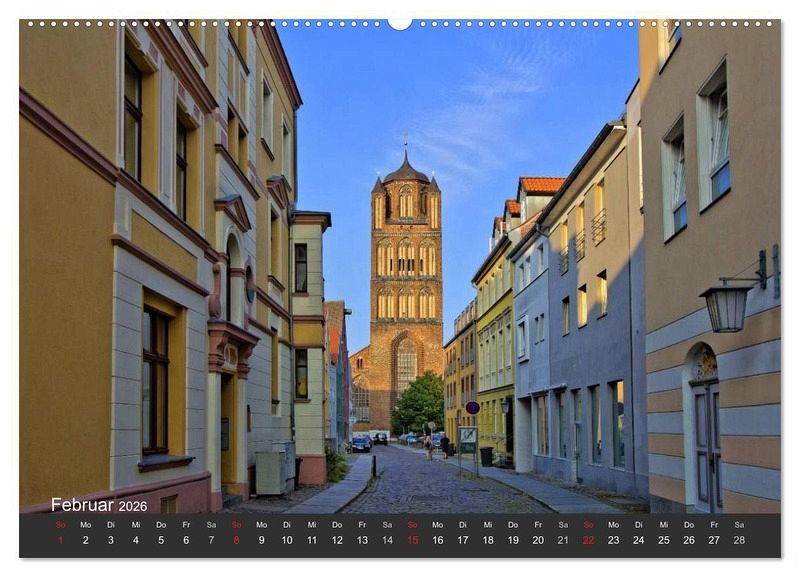Click the last date, Saturday 28
This screenshot has height=577, width=800.
point(739,540)
